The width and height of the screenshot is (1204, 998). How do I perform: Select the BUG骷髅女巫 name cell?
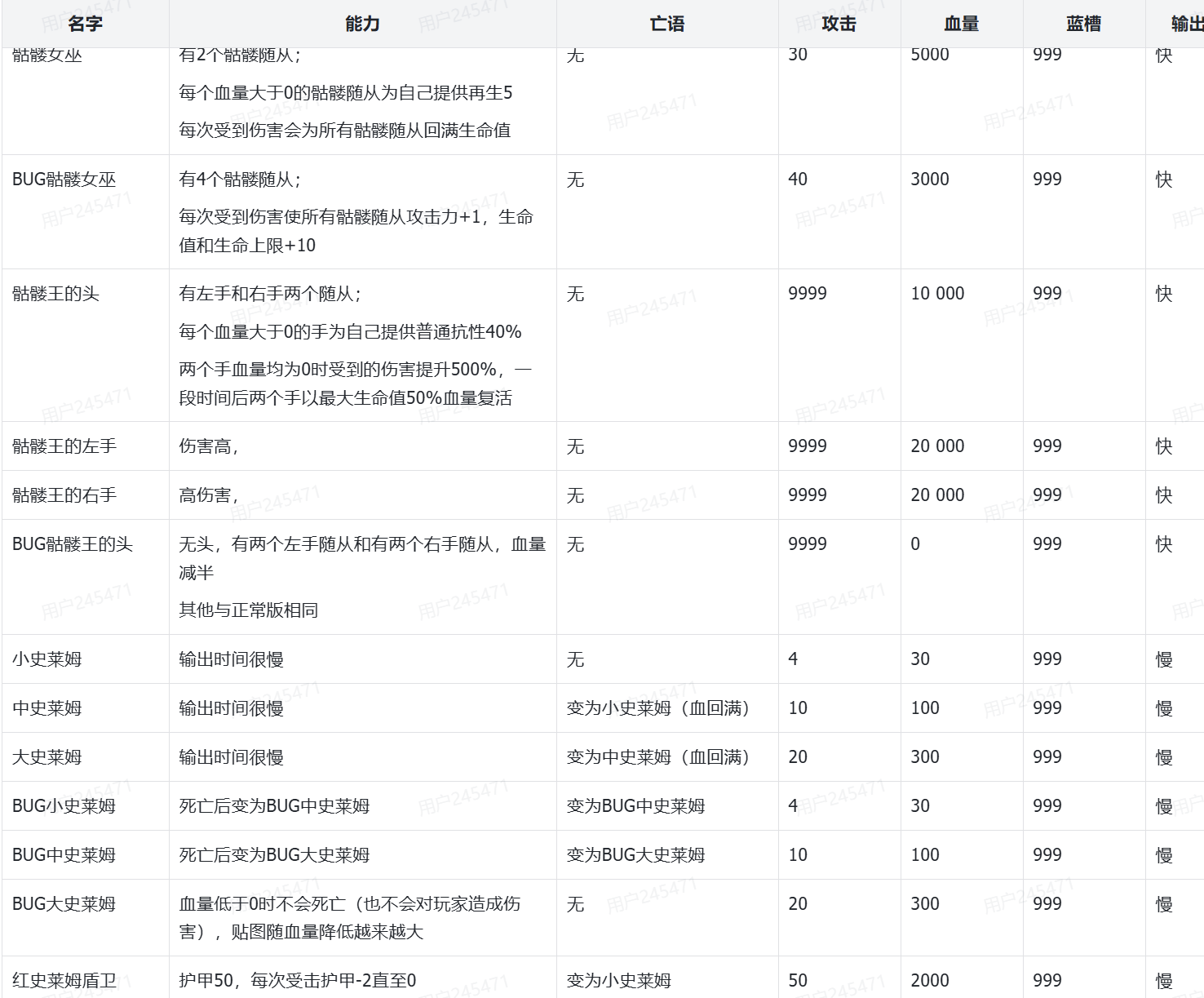(x=64, y=180)
